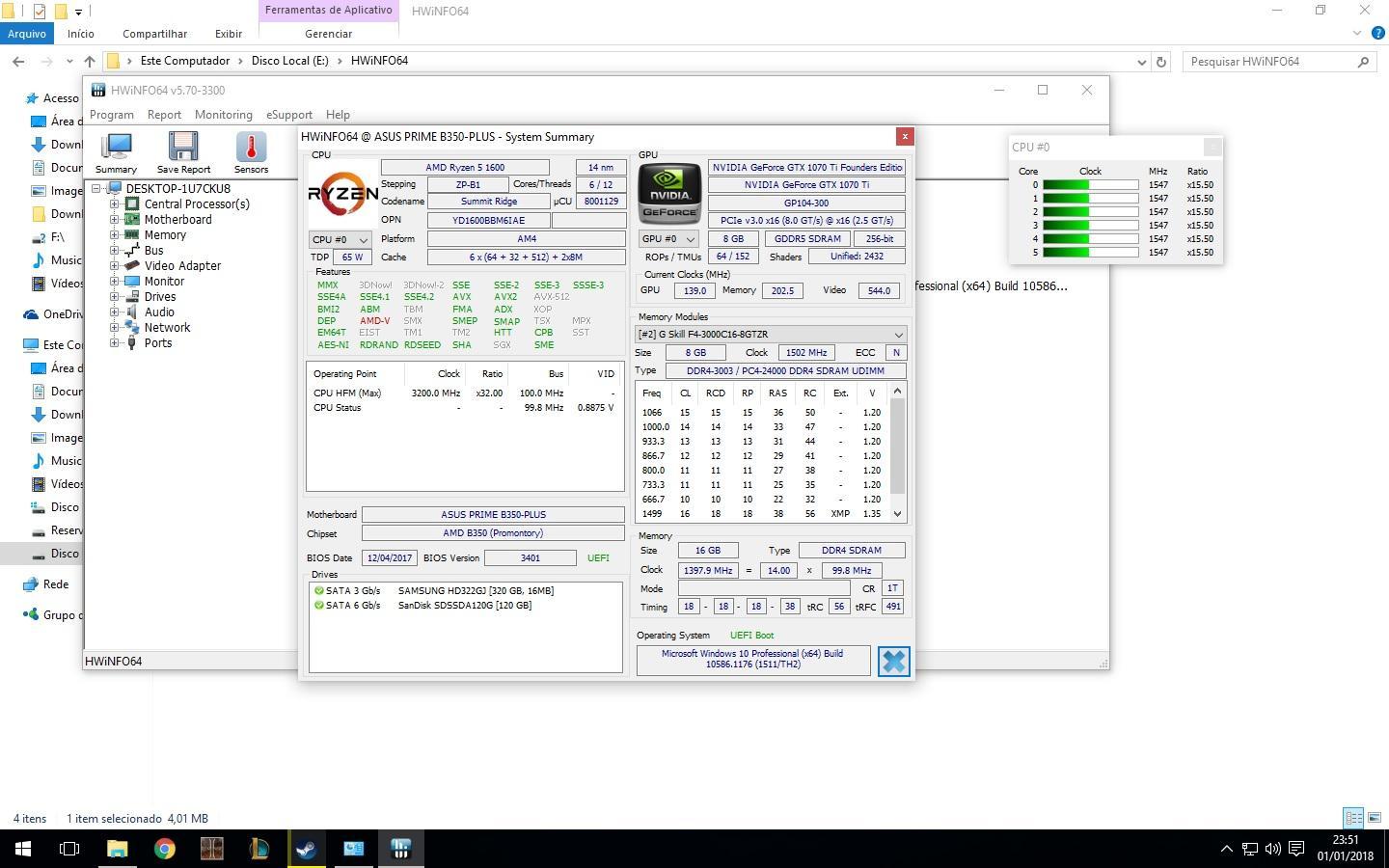Image resolution: width=1389 pixels, height=868 pixels.
Task: Expand the Motherboard tree node
Action: [x=114, y=220]
